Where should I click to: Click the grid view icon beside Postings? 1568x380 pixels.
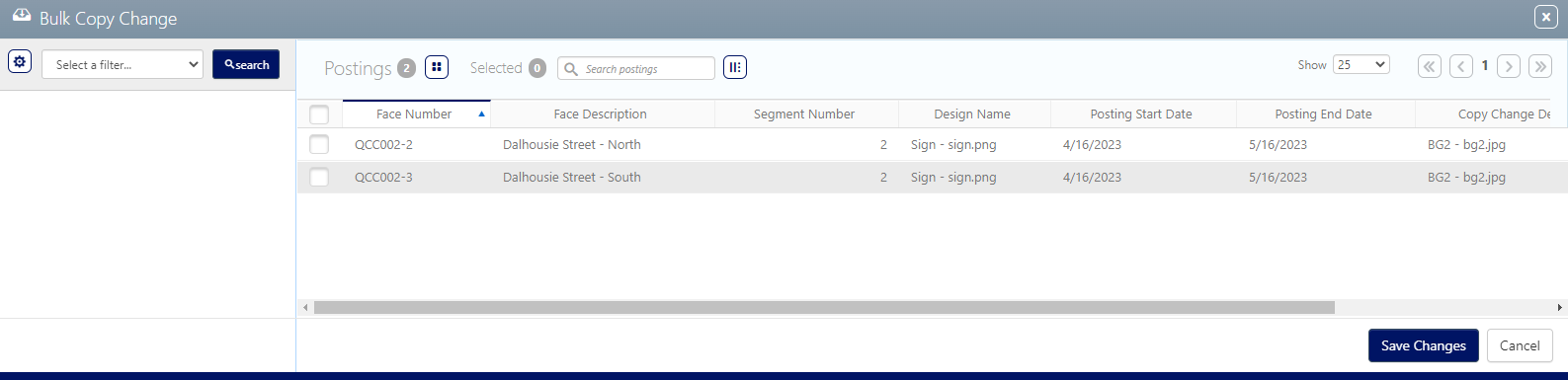coord(437,67)
